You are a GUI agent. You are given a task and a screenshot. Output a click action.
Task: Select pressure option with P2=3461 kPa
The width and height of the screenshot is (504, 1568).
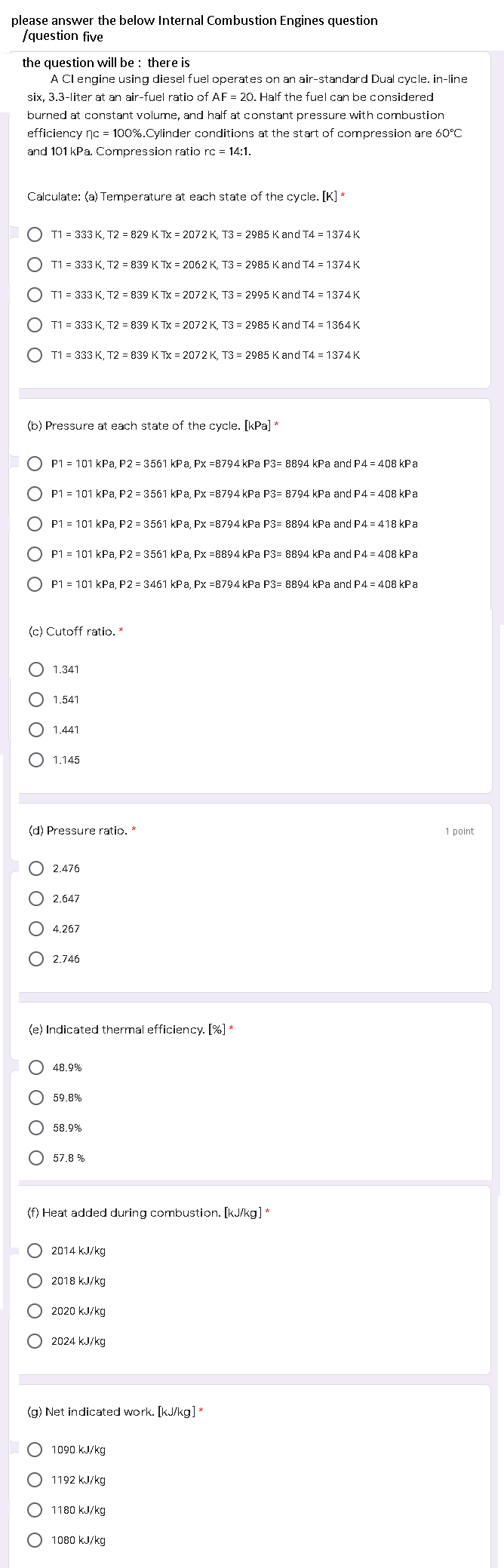click(35, 583)
